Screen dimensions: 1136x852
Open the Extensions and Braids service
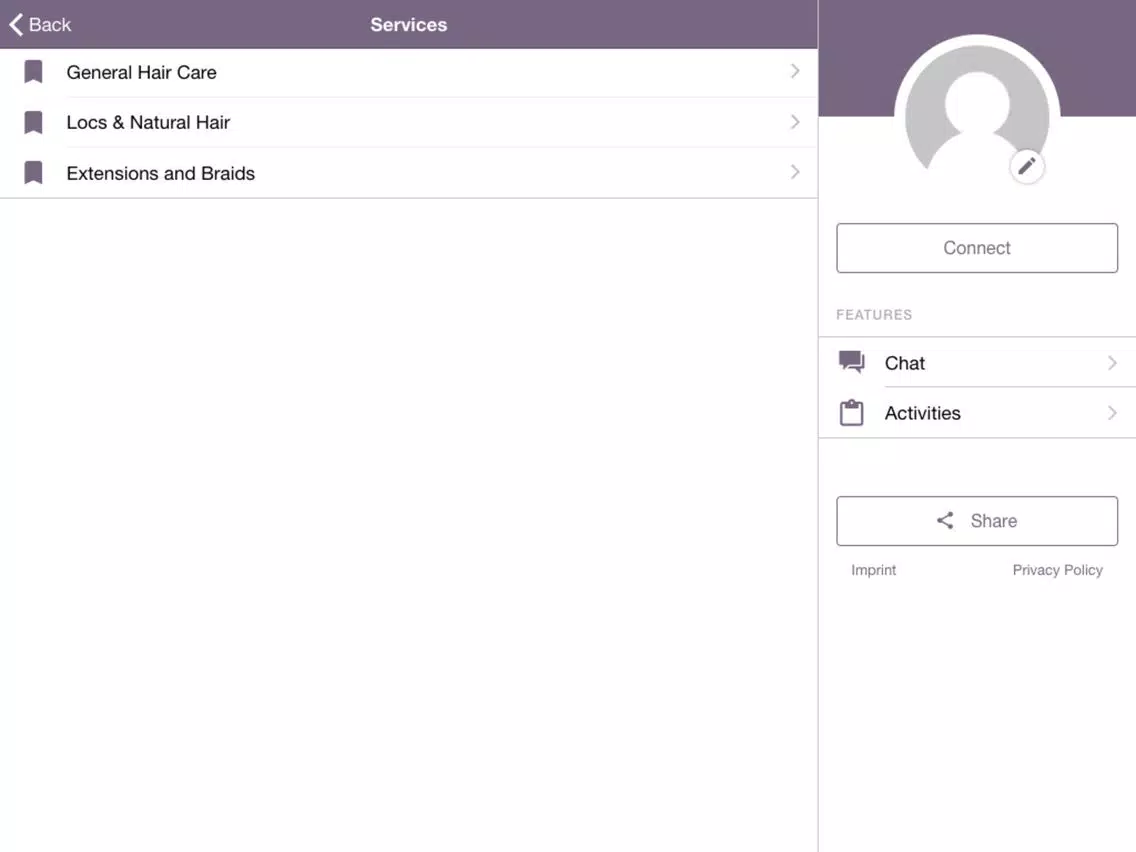click(409, 172)
